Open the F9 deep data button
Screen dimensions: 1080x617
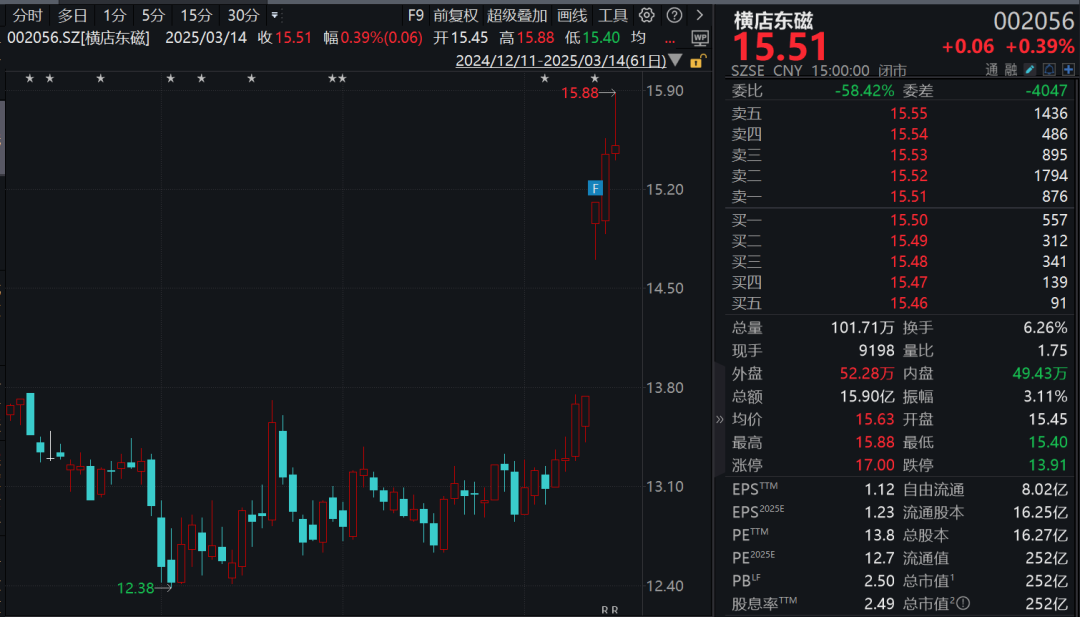(415, 15)
